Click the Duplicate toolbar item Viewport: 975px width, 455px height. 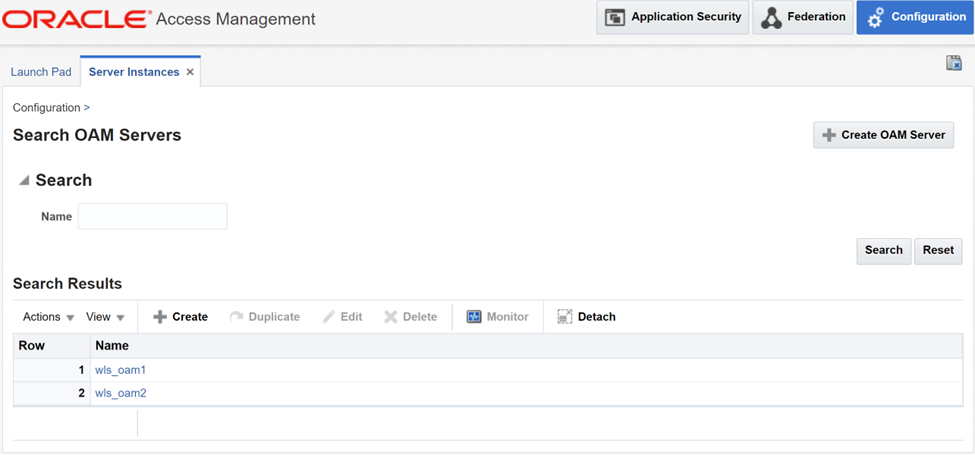(x=265, y=317)
